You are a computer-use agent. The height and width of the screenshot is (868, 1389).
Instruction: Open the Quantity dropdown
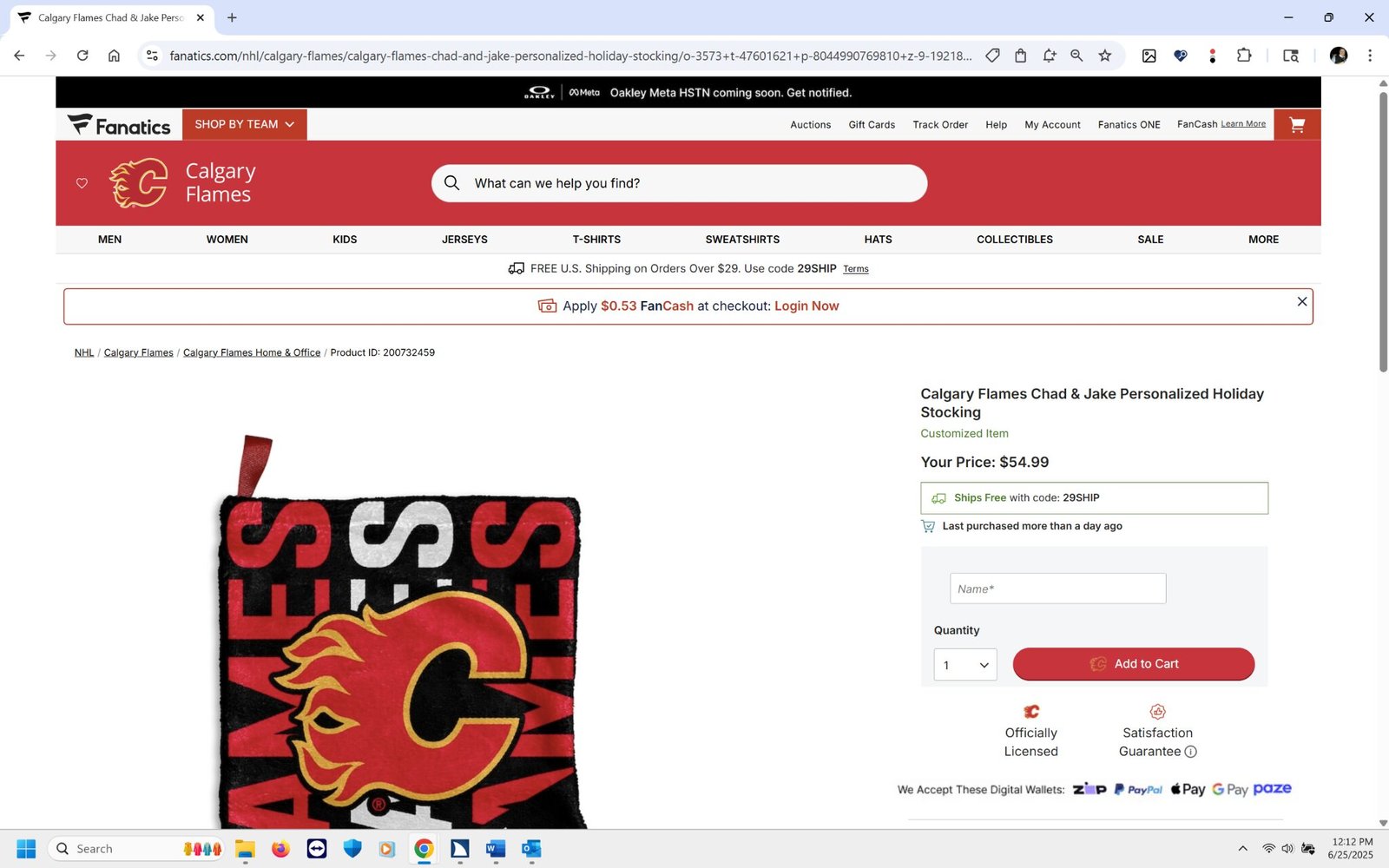[x=965, y=665]
